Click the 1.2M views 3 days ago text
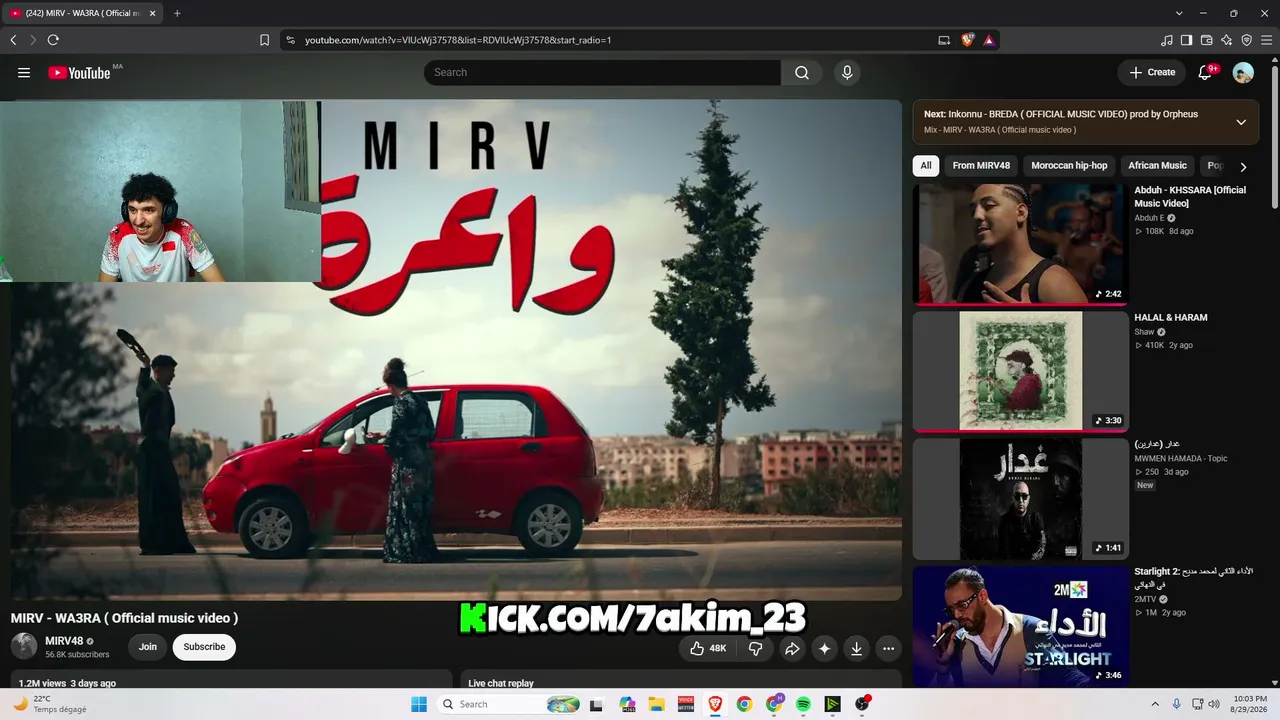The height and width of the screenshot is (720, 1280). click(67, 683)
